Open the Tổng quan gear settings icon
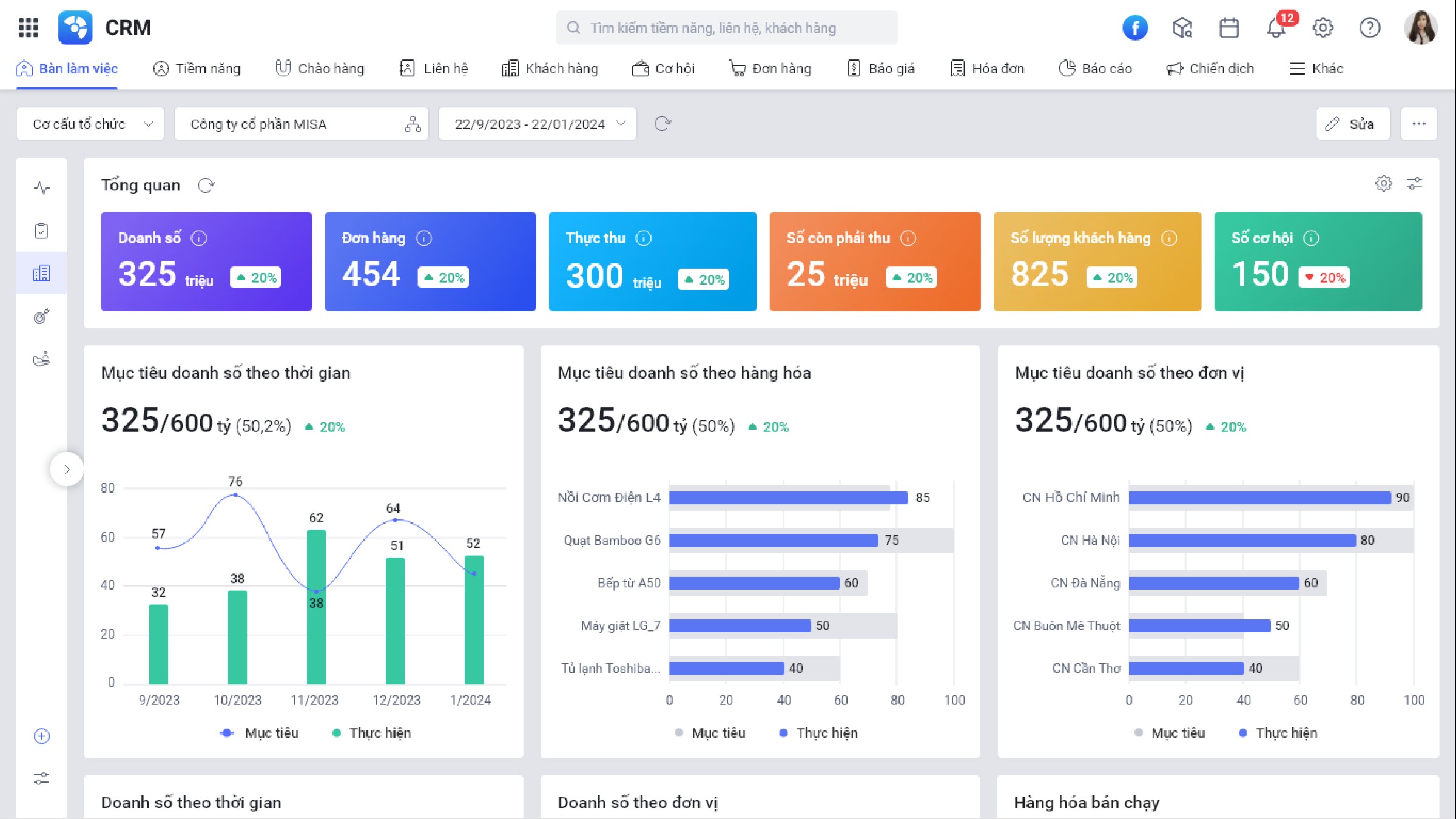Viewport: 1456px width, 819px height. [1383, 183]
